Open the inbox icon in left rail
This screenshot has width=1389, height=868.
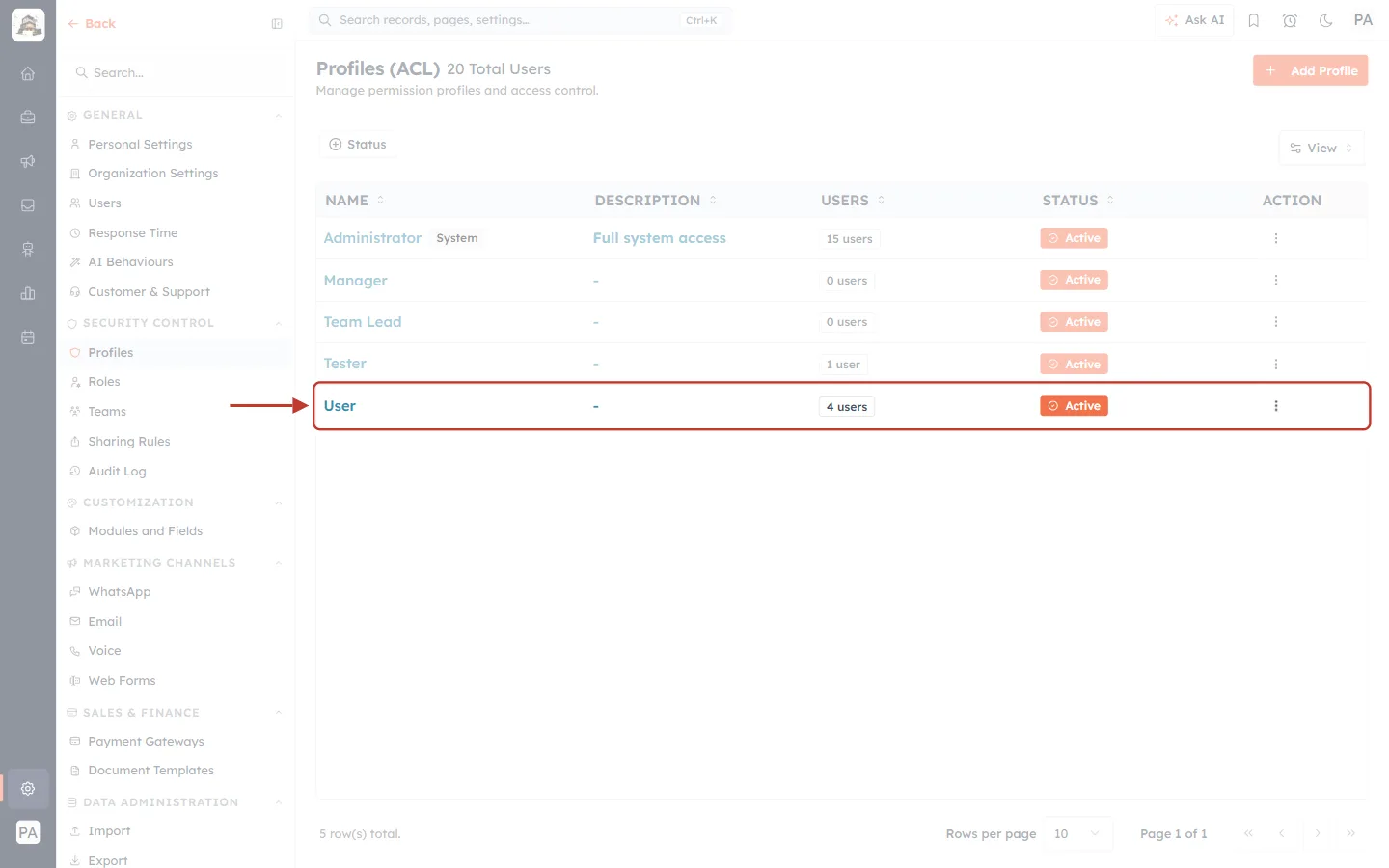(x=28, y=205)
